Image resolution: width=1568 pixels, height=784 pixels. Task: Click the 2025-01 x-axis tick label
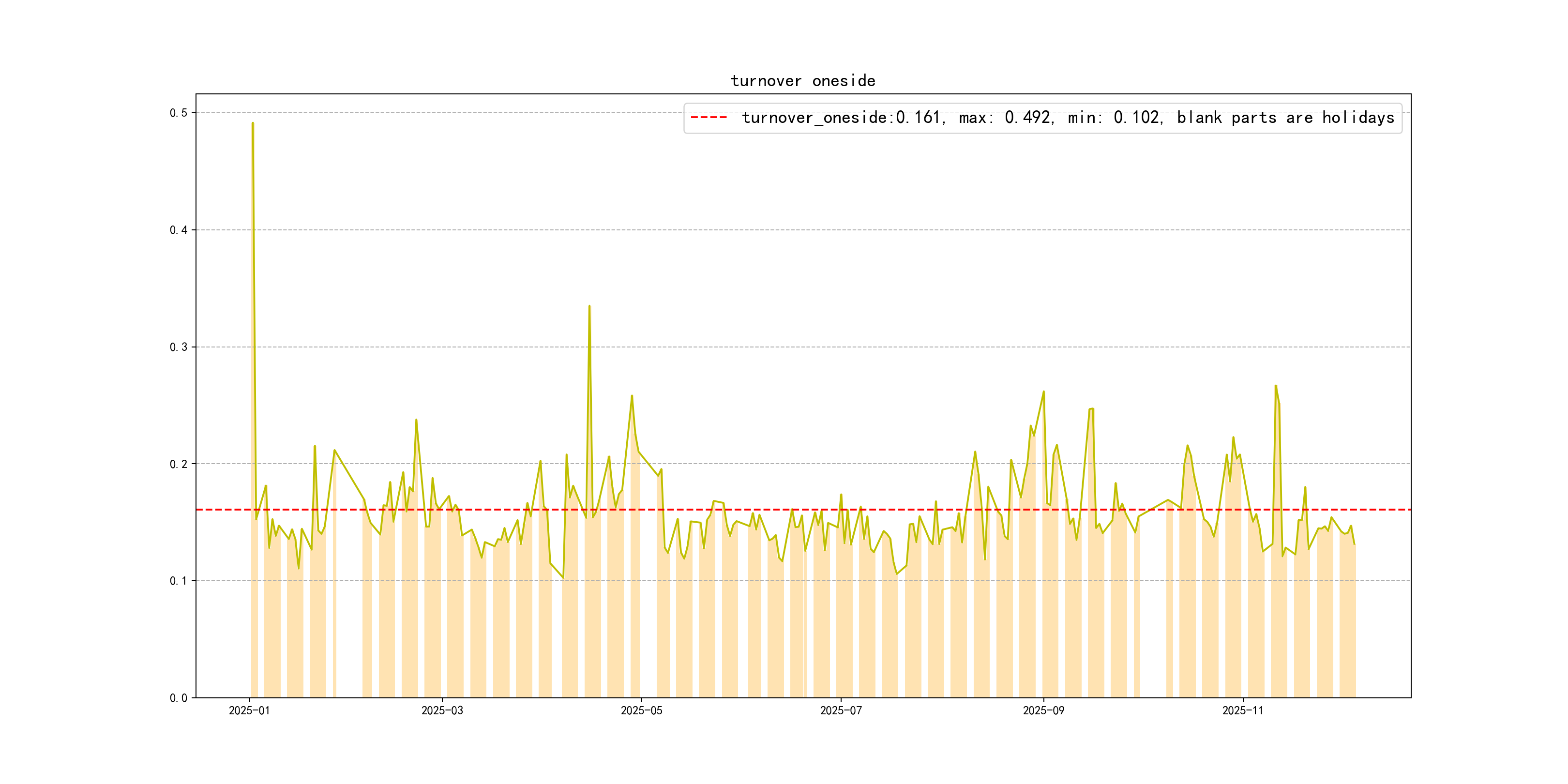click(249, 711)
